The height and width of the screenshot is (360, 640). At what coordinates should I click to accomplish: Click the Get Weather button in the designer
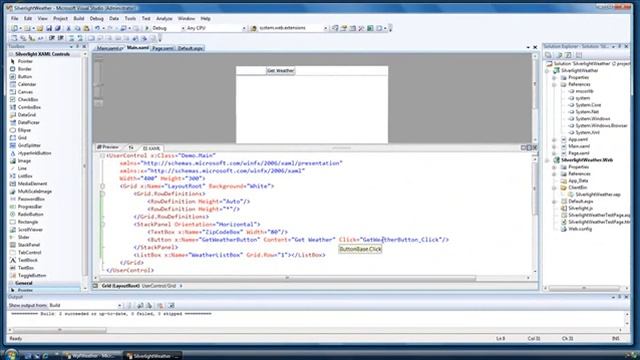pyautogui.click(x=280, y=71)
